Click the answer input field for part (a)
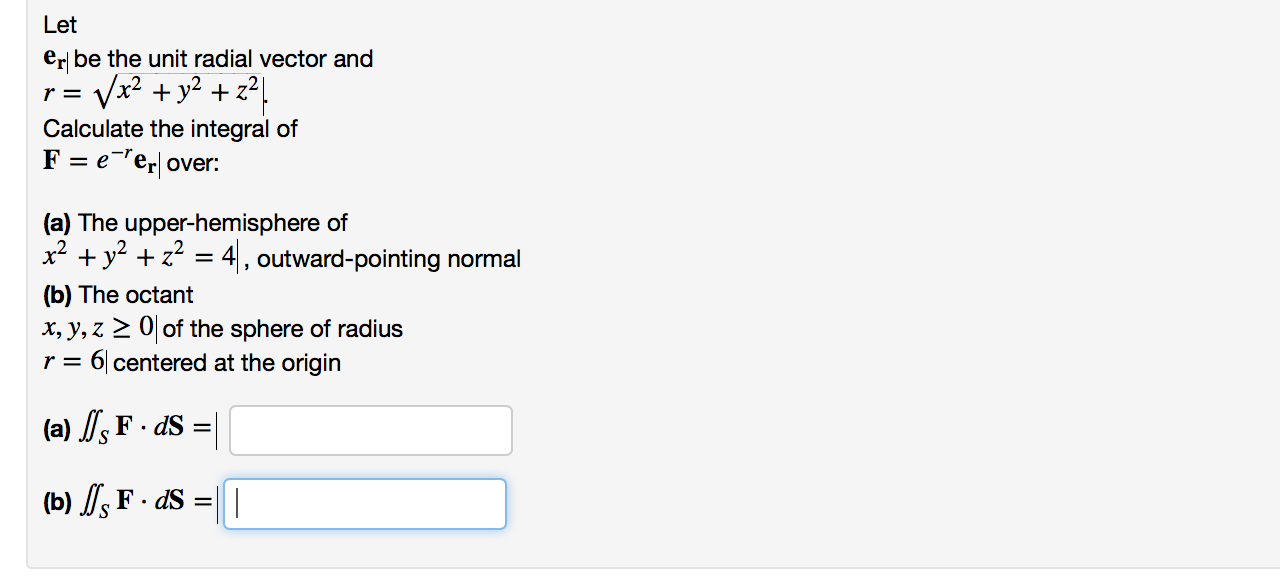Image resolution: width=1280 pixels, height=580 pixels. [370, 429]
